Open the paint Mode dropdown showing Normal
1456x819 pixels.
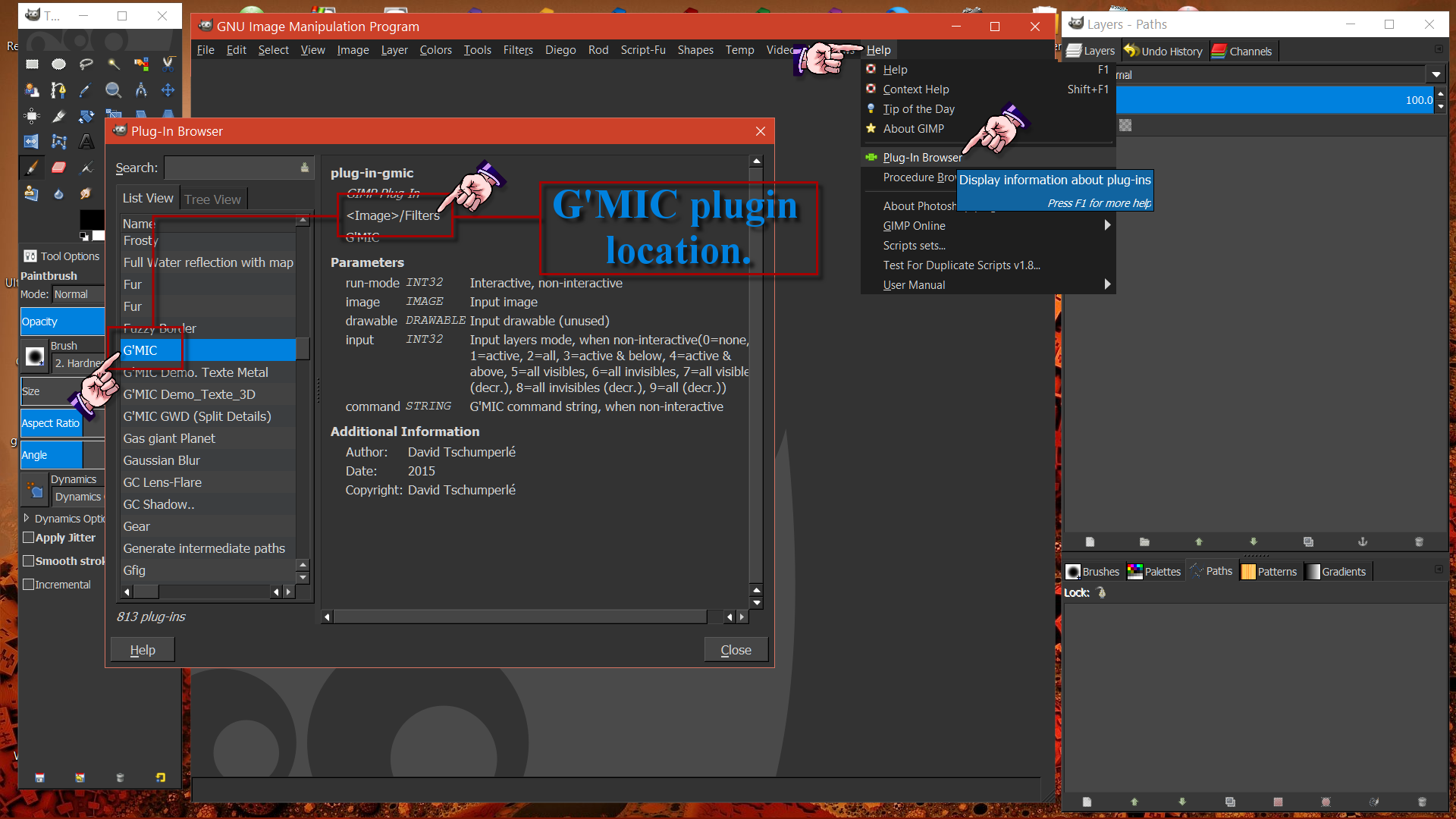[x=77, y=294]
